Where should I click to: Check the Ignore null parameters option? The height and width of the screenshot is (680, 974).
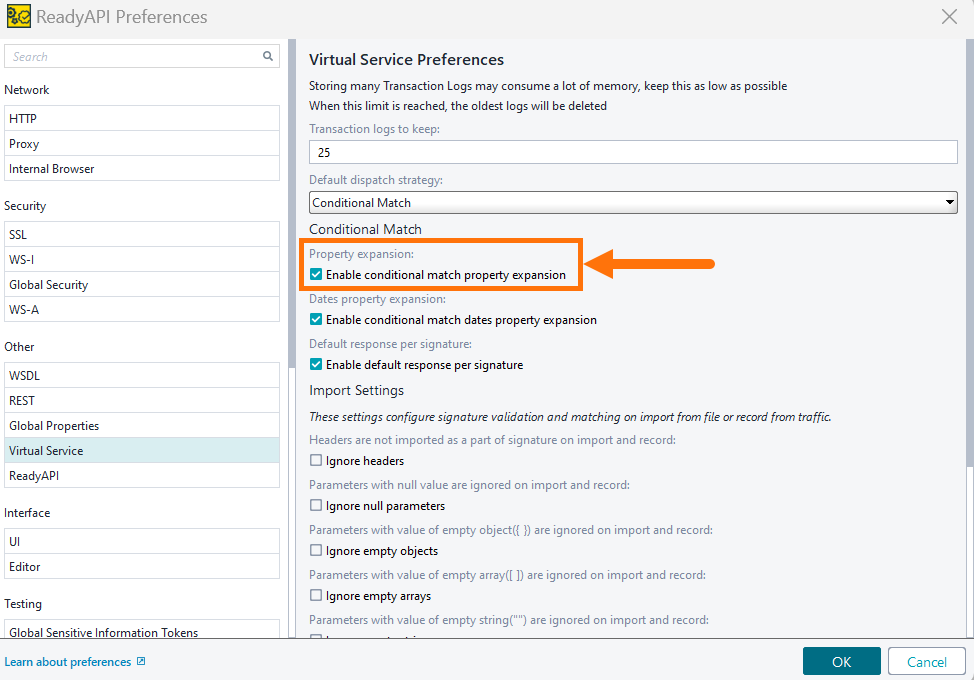coord(316,506)
